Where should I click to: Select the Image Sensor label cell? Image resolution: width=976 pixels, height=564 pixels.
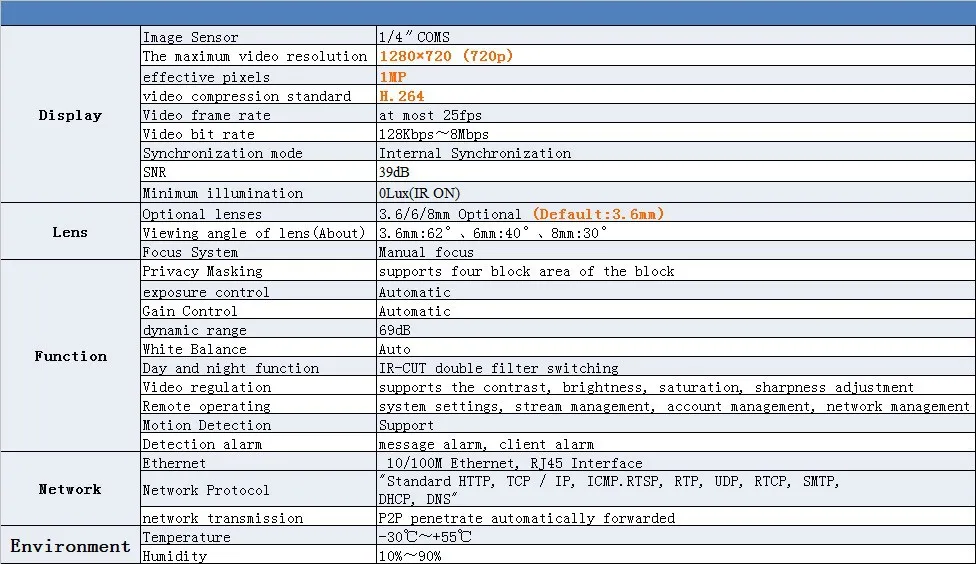(x=258, y=36)
